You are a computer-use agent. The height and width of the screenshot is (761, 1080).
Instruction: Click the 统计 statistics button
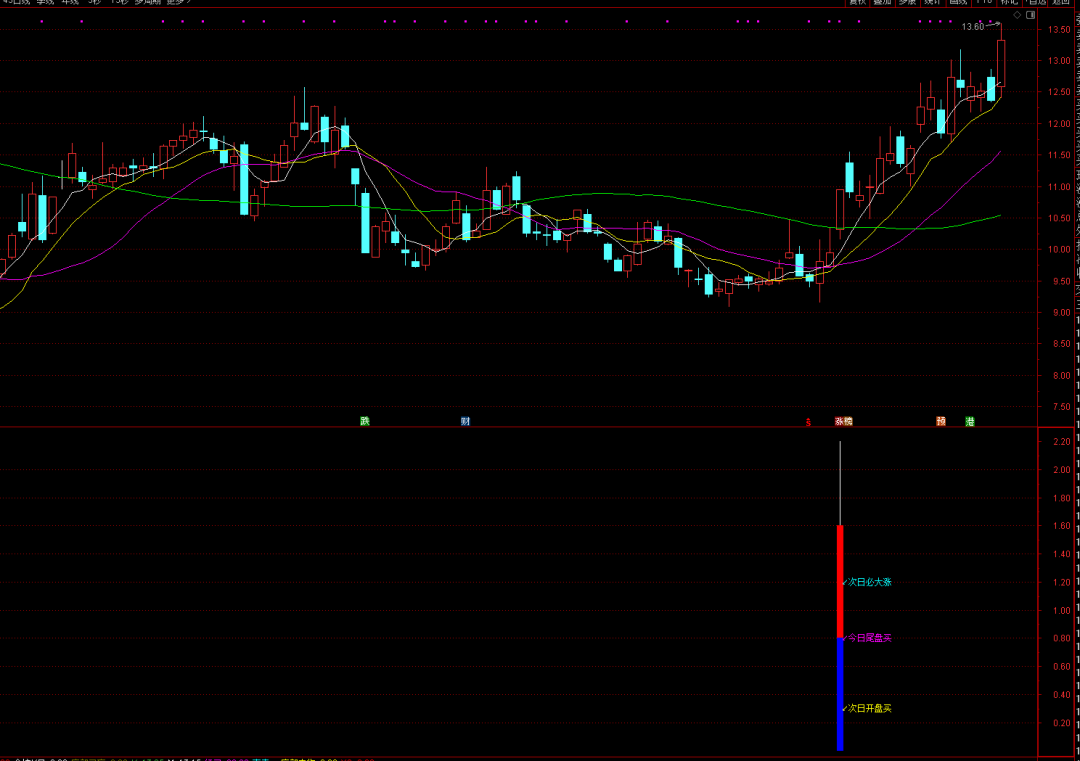point(932,2)
